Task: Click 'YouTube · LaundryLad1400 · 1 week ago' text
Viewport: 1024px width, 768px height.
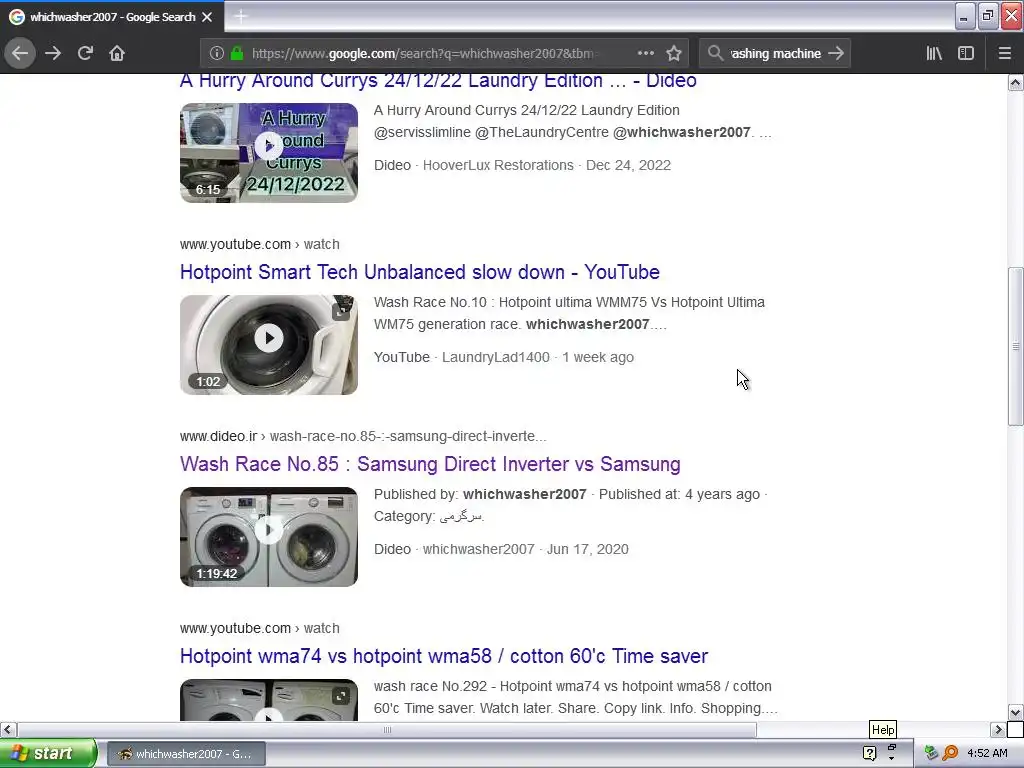Action: tap(504, 357)
